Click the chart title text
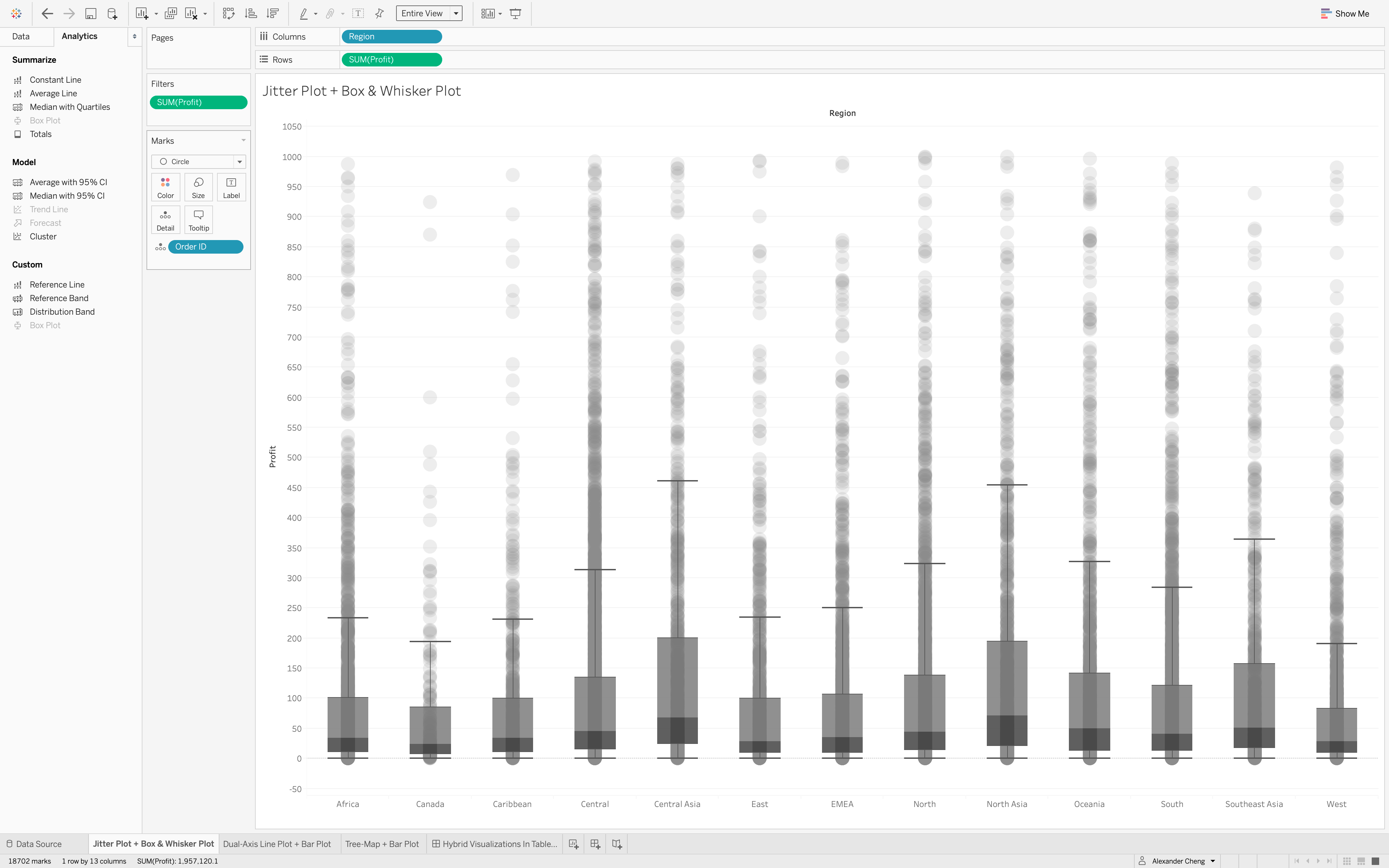The image size is (1389, 868). click(361, 91)
